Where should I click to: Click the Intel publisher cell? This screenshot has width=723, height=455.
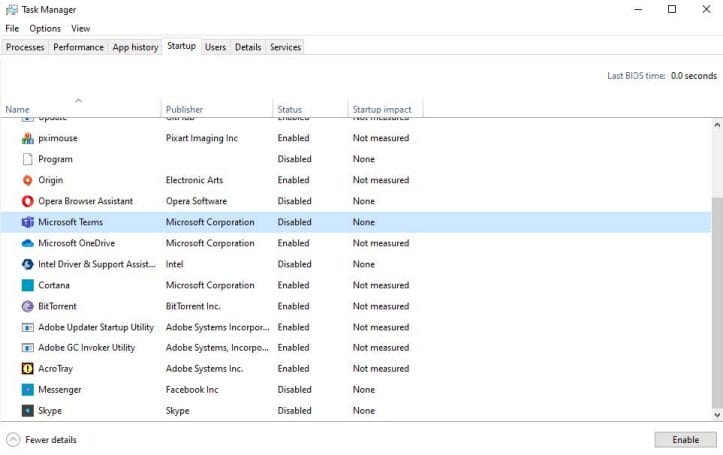coord(174,264)
